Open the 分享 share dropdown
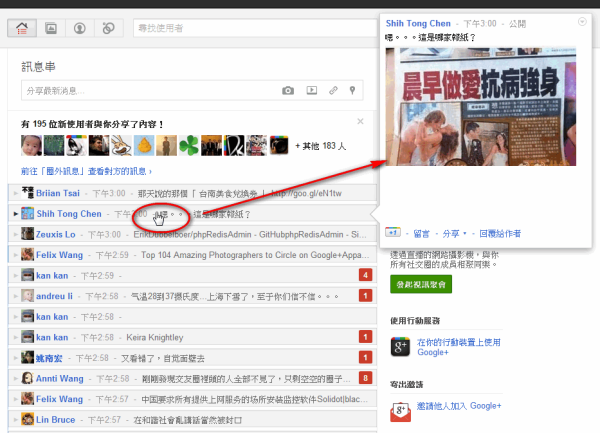Viewport: 600px width, 433px height. [455, 234]
